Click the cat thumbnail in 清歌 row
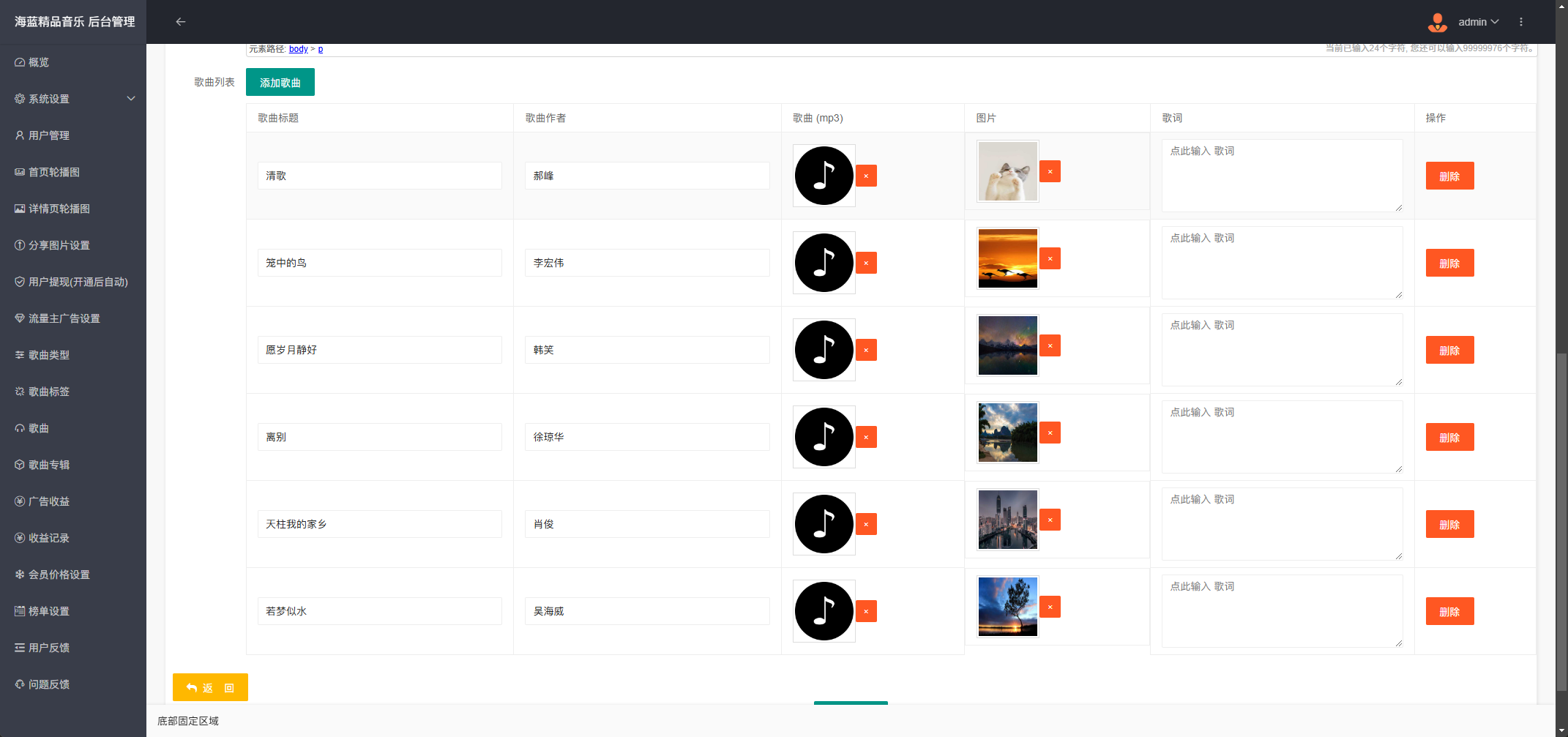The height and width of the screenshot is (737, 1568). pyautogui.click(x=1008, y=171)
